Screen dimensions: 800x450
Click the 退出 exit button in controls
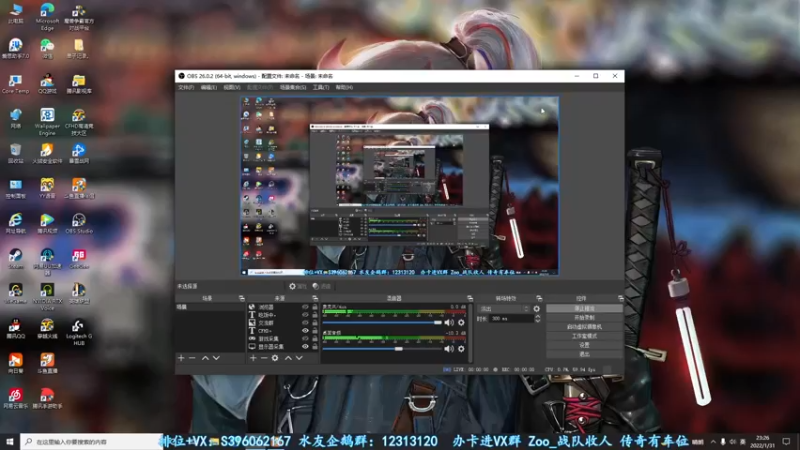[x=584, y=354]
